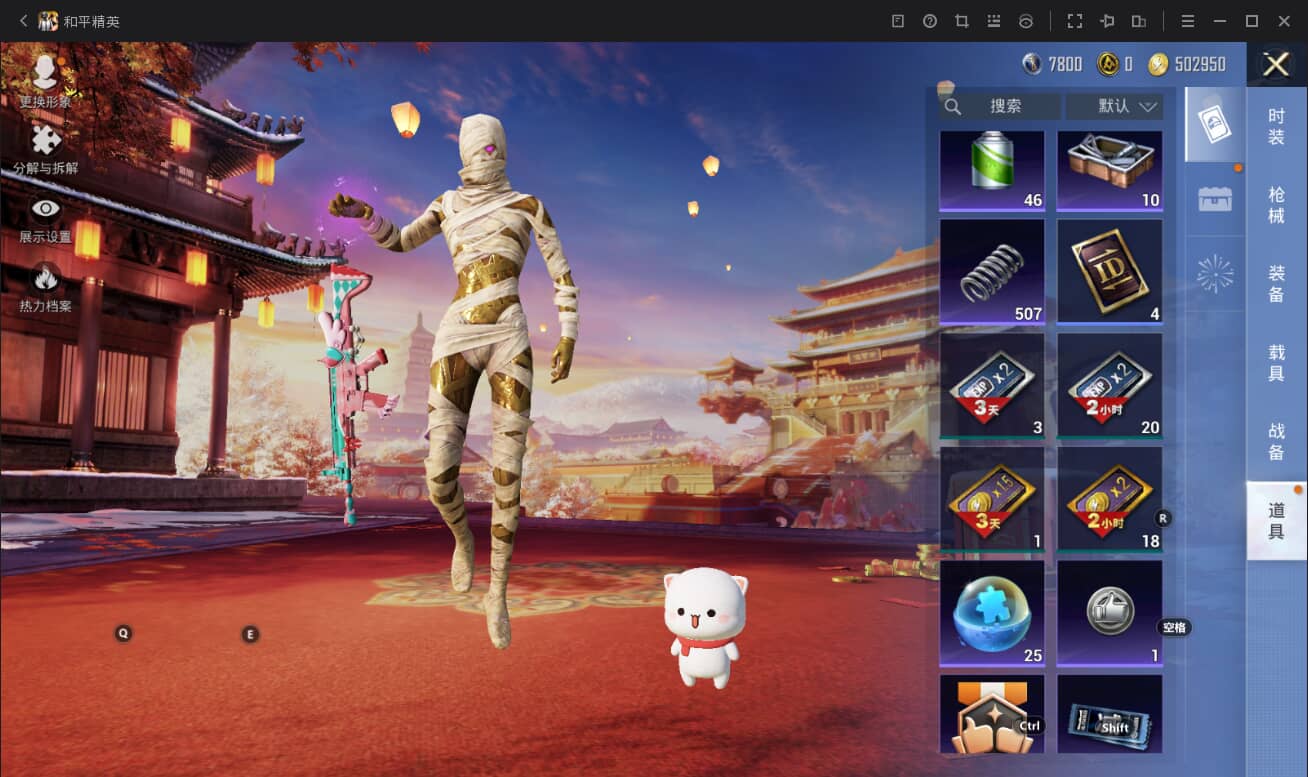Open the emulator hamburger menu
The height and width of the screenshot is (777, 1308).
click(x=1188, y=21)
